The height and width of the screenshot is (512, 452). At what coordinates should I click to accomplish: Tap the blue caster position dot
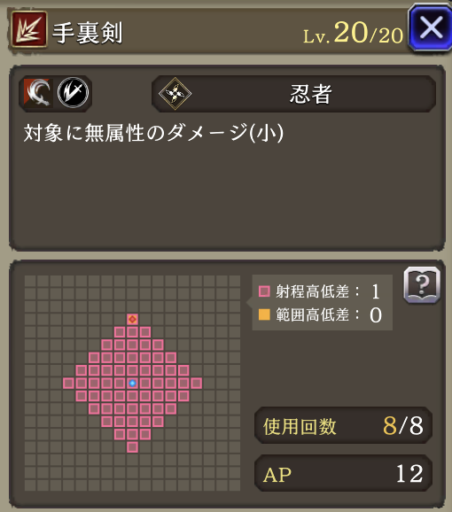pyautogui.click(x=132, y=383)
